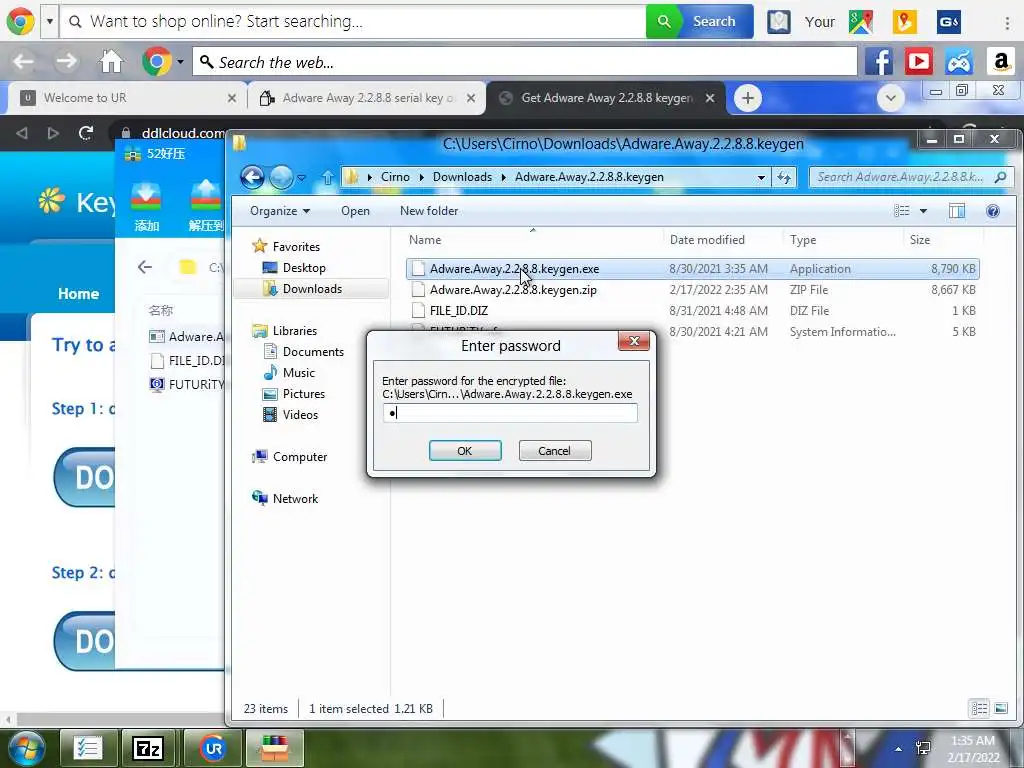Screen dimensions: 1024x768
Task: Select Libraries in navigation pane
Action: coord(295,331)
